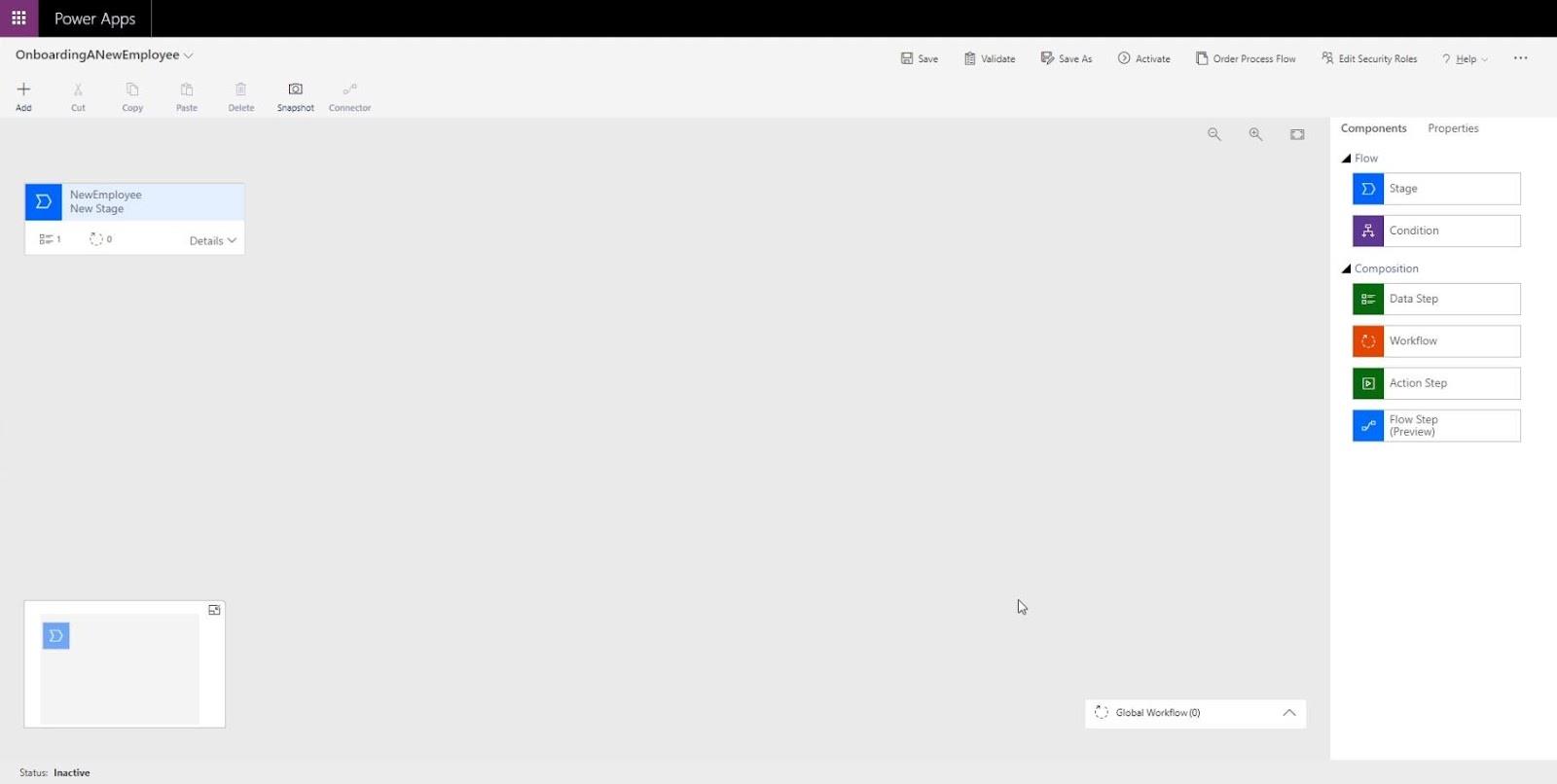
Task: Open the Help dropdown menu
Action: point(1466,59)
